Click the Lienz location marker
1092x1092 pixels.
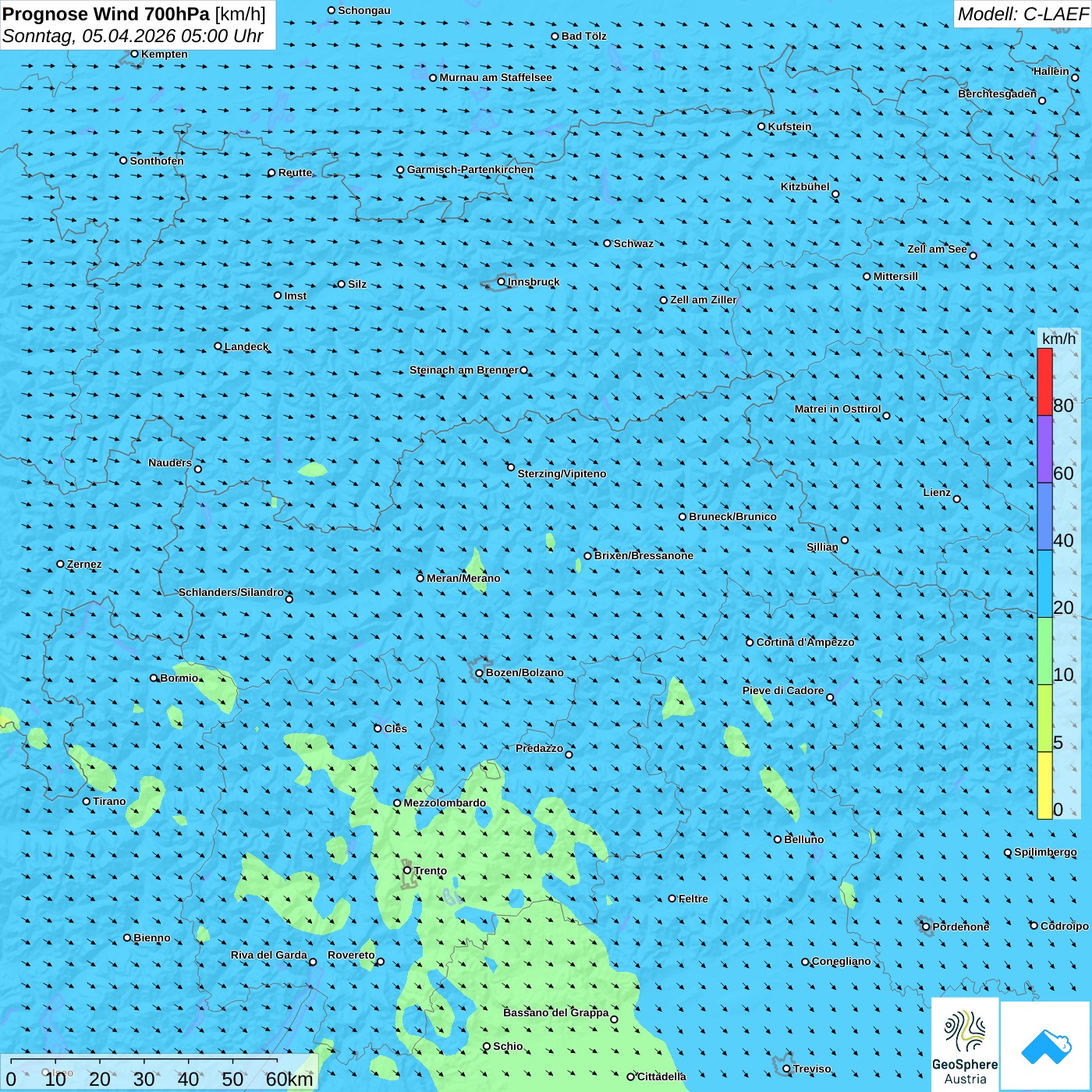957,499
